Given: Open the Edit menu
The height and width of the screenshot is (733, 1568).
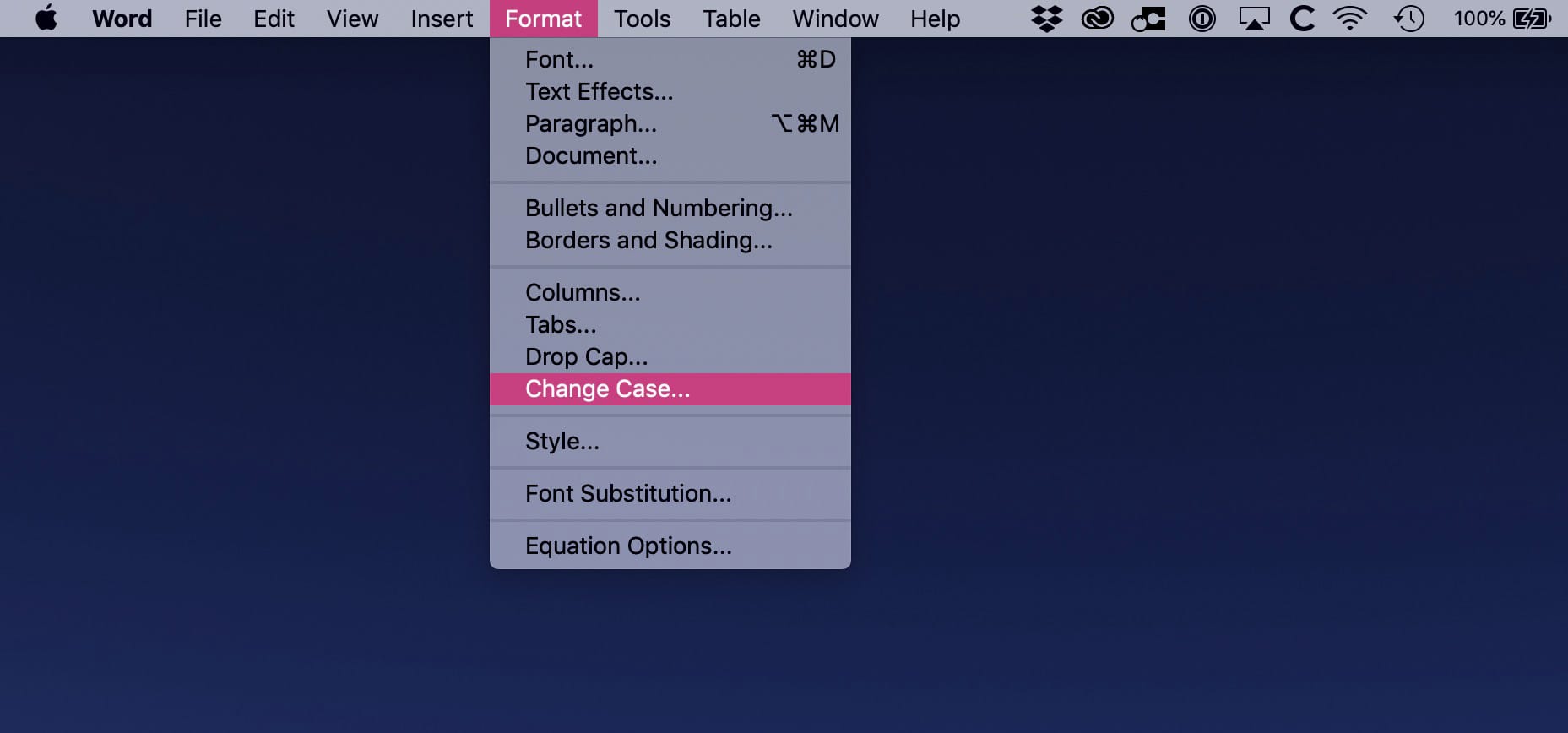Looking at the screenshot, I should pos(274,19).
